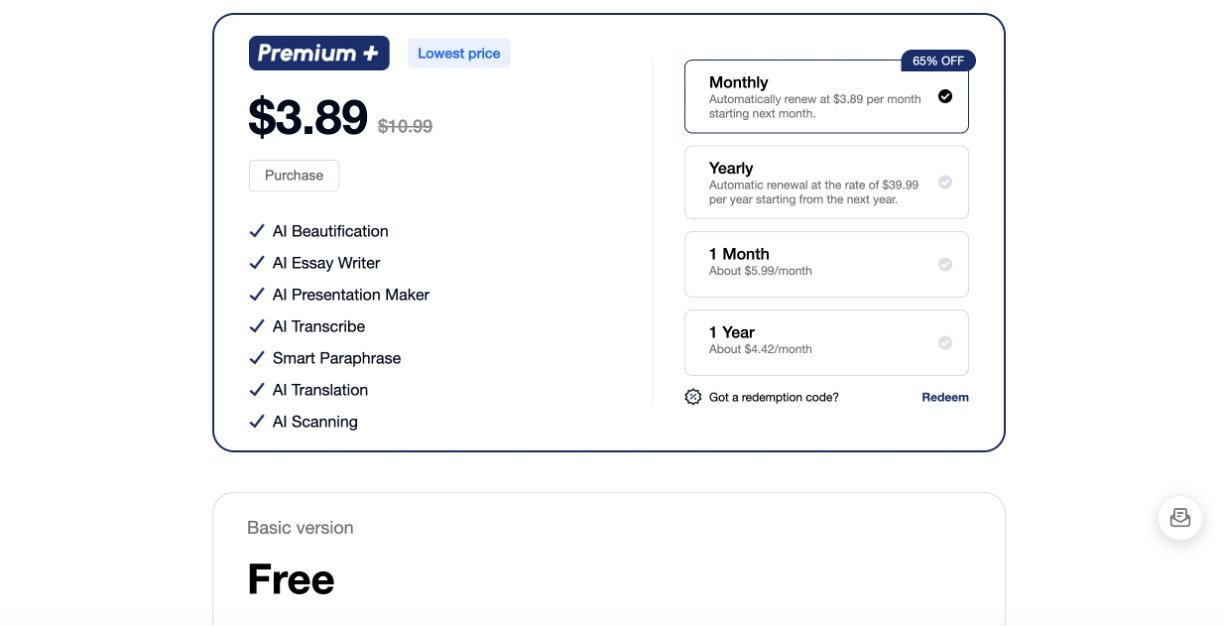Click the crossed-out $10.99 price

click(x=405, y=126)
